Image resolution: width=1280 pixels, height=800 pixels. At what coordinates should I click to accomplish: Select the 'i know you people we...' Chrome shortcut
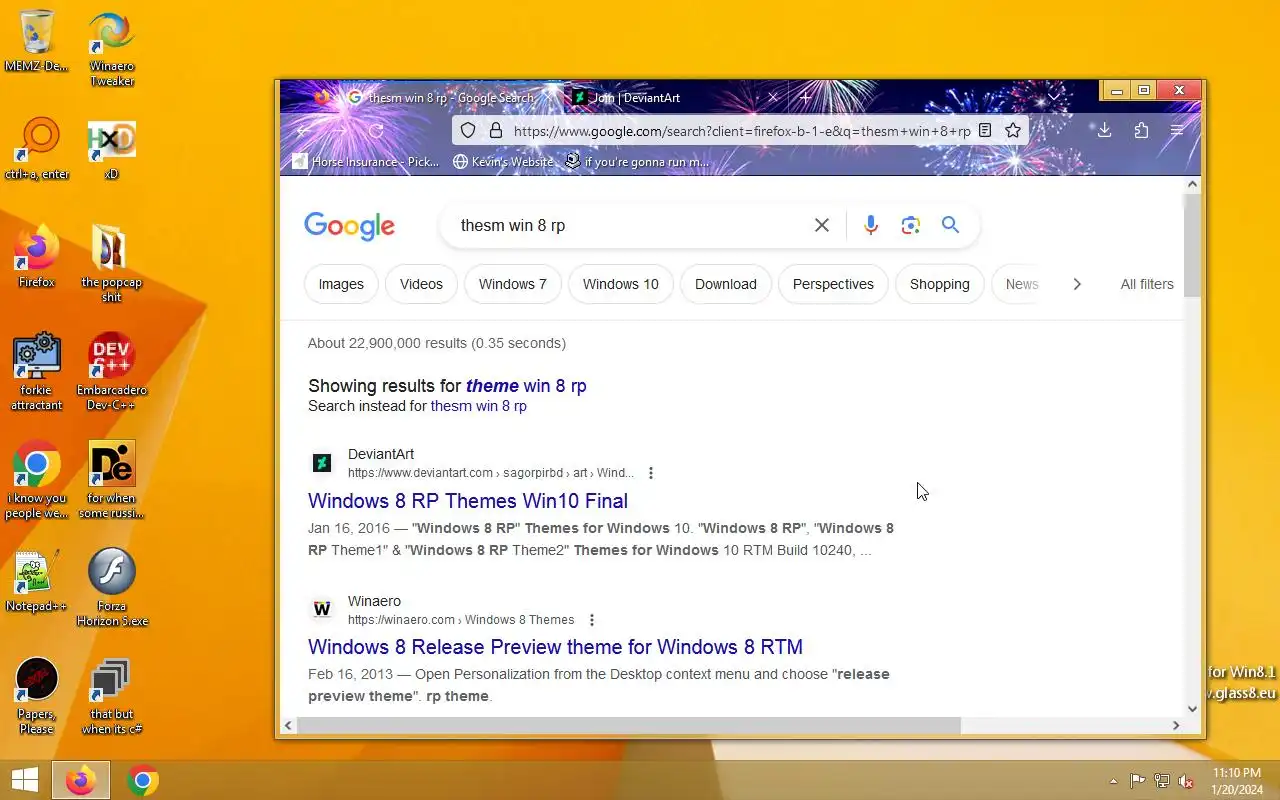(x=37, y=479)
